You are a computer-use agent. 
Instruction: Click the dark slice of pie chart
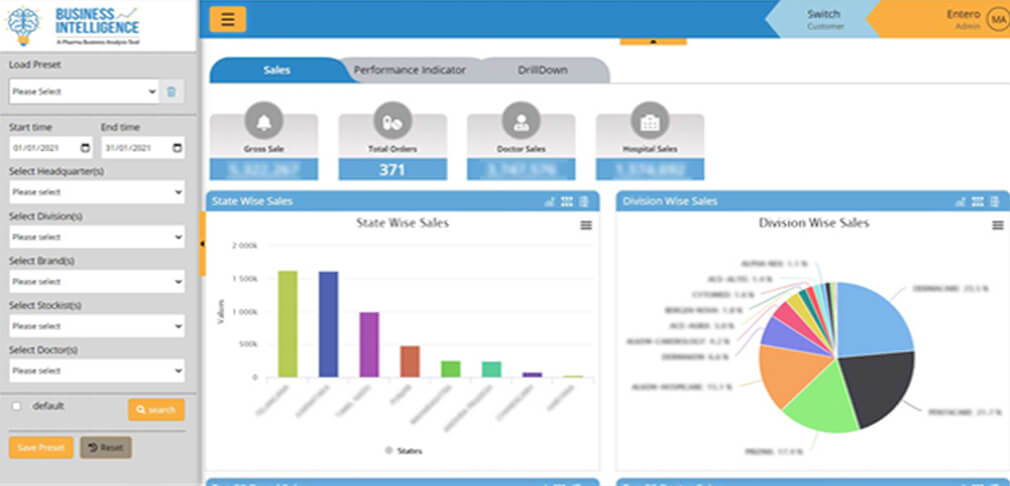point(877,375)
